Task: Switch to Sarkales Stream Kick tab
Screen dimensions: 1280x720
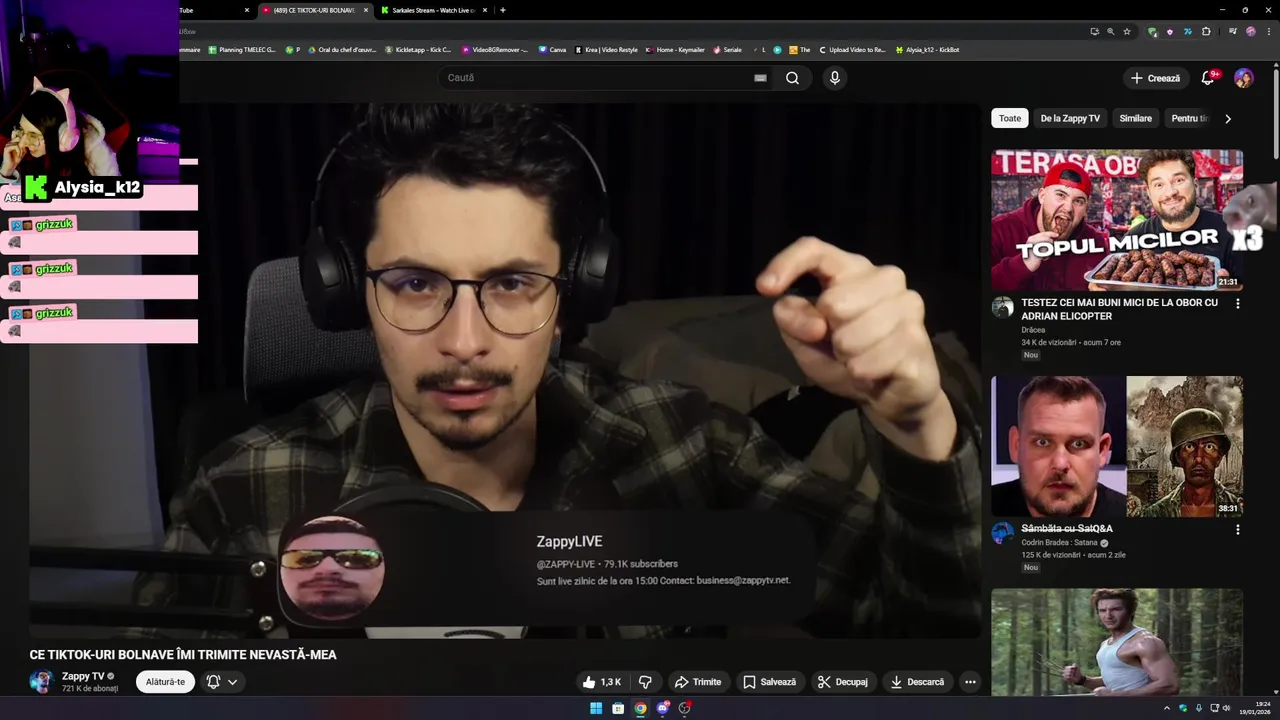Action: [x=432, y=10]
